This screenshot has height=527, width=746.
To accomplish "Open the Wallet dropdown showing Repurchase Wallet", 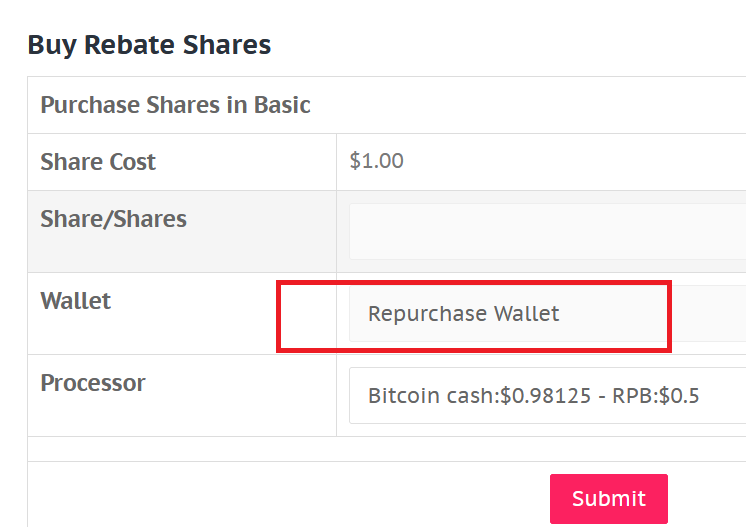I will click(548, 313).
